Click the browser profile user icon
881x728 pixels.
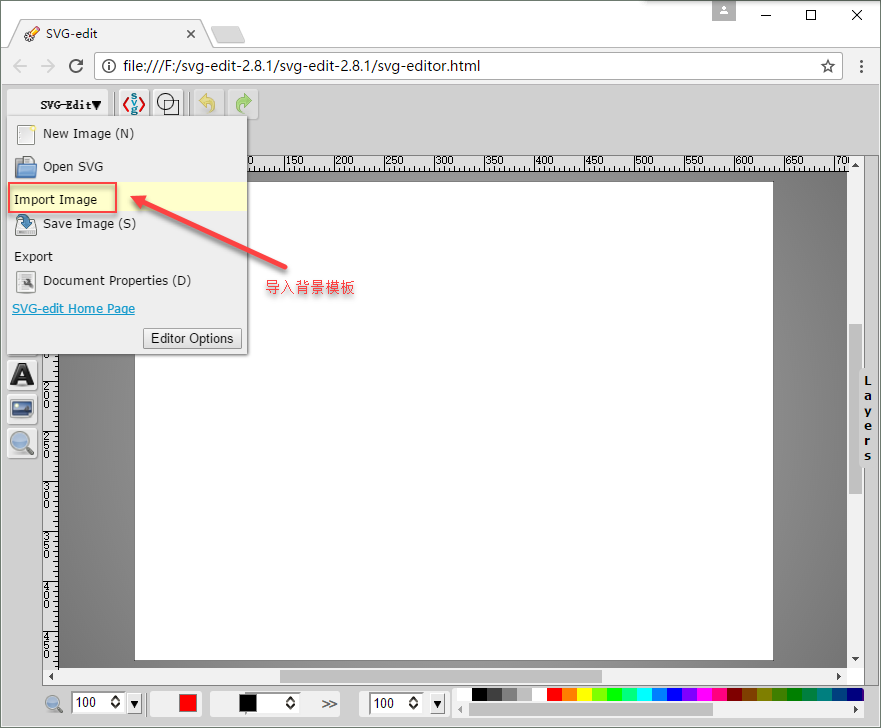coord(724,11)
